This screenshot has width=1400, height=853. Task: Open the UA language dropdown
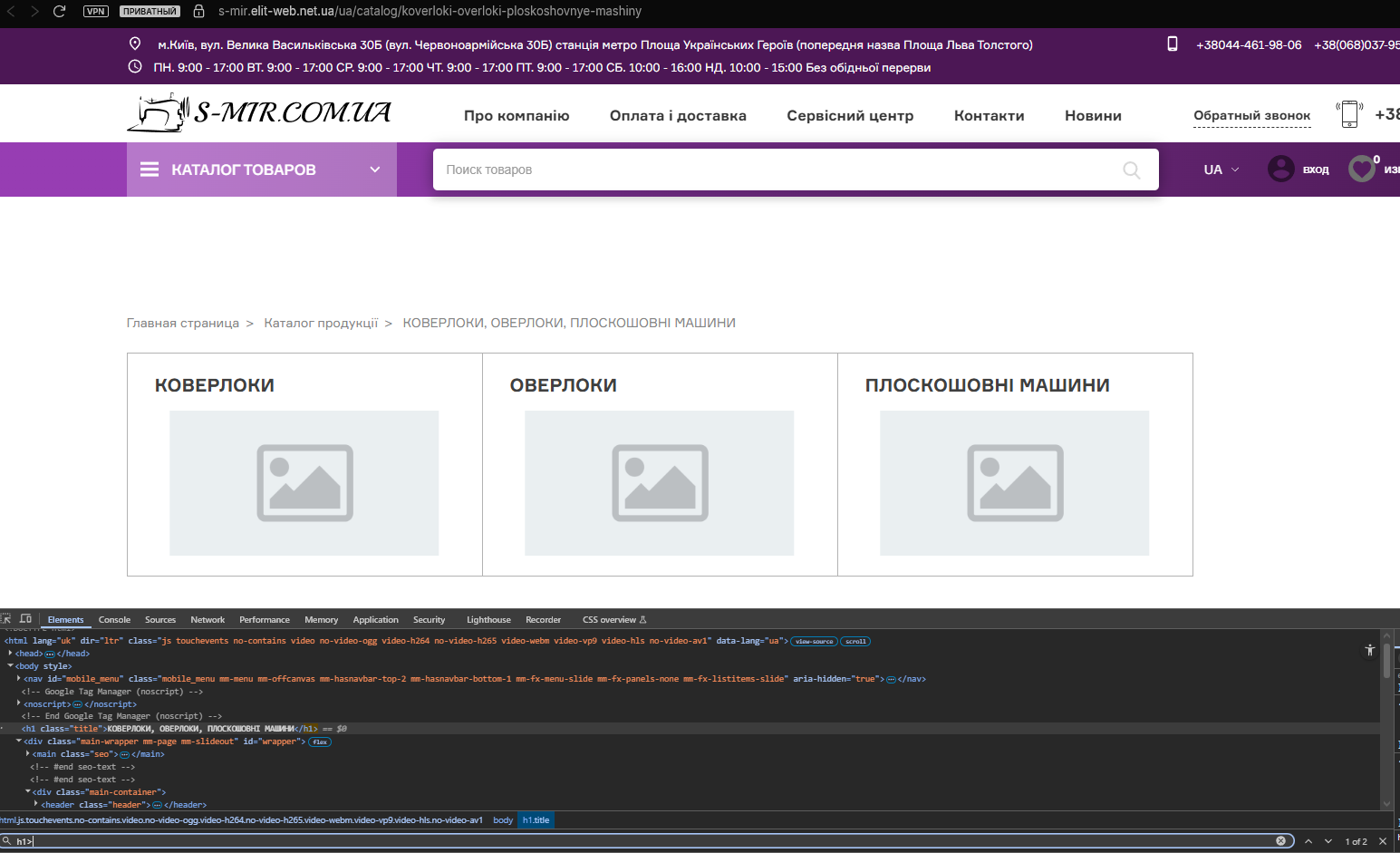(1221, 170)
